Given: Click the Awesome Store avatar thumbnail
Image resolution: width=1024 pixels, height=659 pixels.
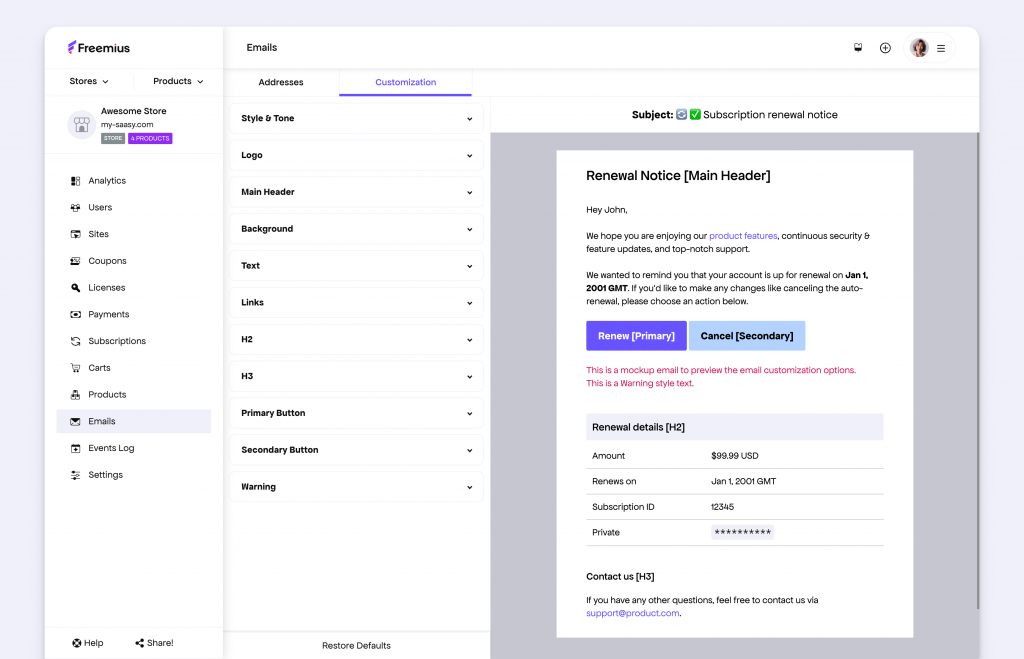Looking at the screenshot, I should [81, 124].
